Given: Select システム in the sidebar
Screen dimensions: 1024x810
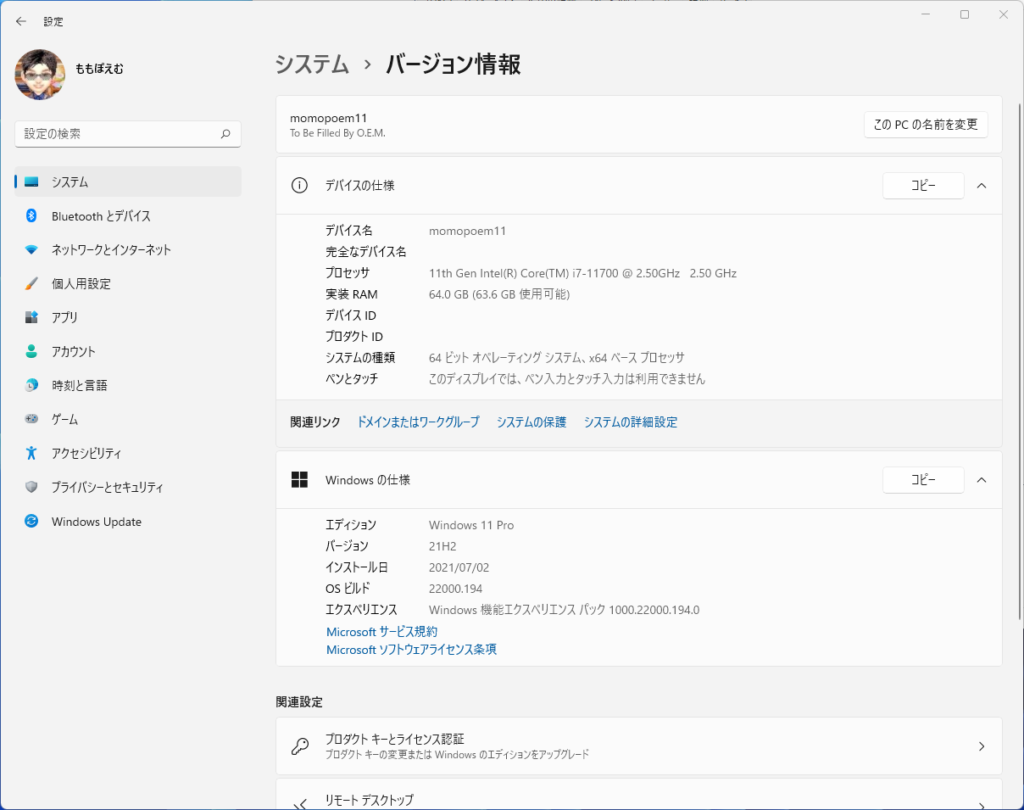Looking at the screenshot, I should tap(127, 182).
